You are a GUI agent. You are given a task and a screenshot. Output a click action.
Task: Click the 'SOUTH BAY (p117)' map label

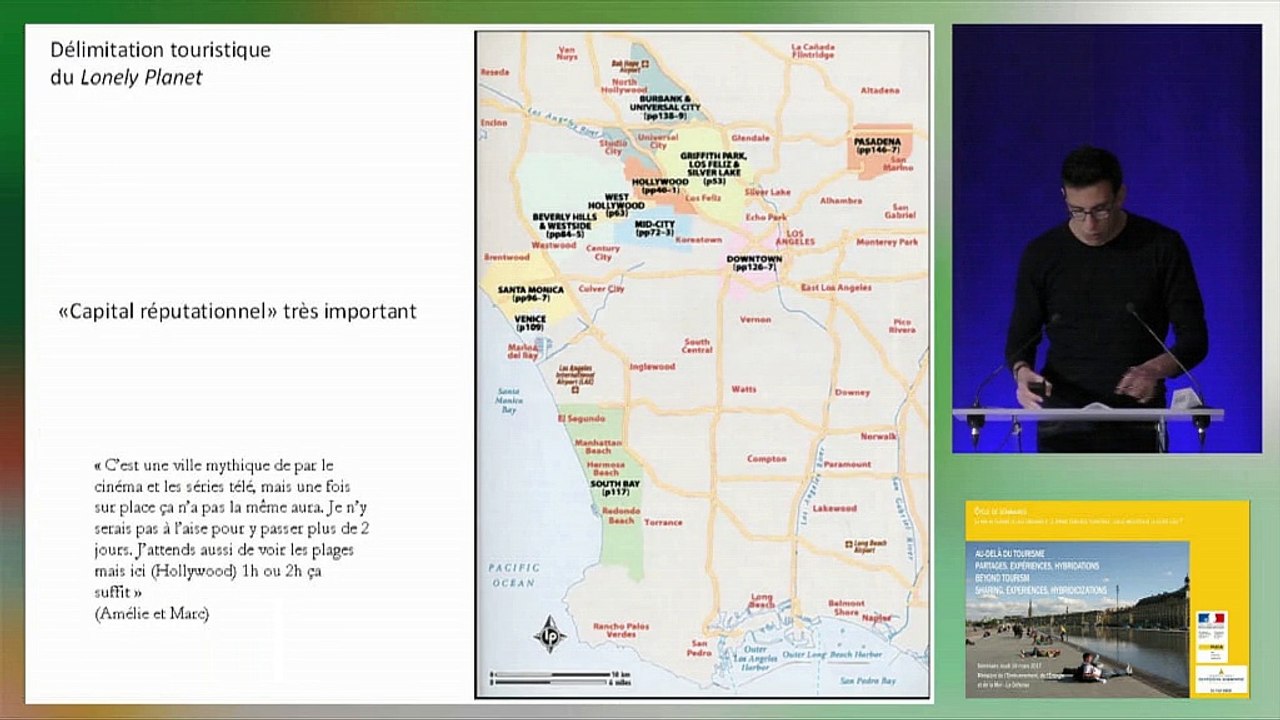[x=615, y=488]
